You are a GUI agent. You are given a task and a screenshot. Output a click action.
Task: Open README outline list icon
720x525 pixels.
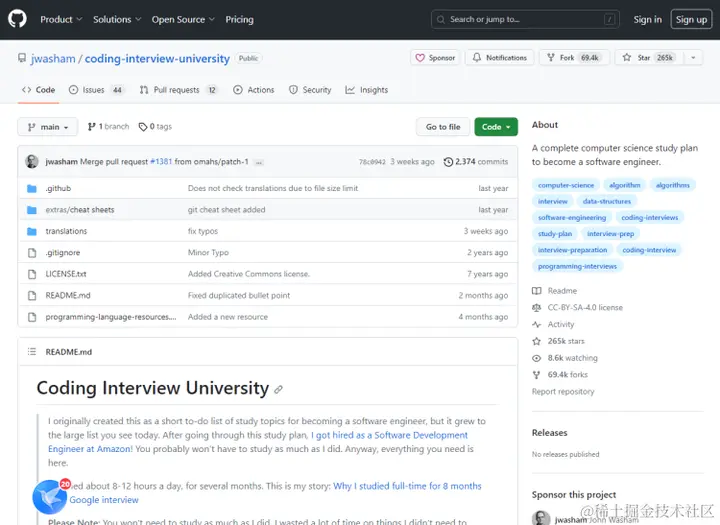pos(32,352)
